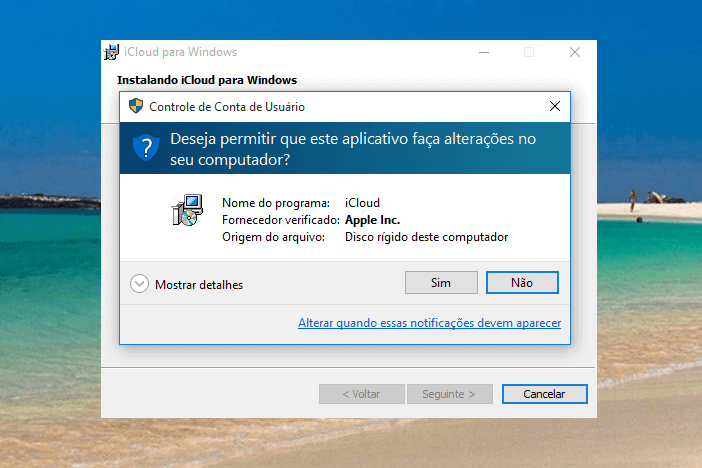Click the Origem do arquivo label

pyautogui.click(x=274, y=237)
